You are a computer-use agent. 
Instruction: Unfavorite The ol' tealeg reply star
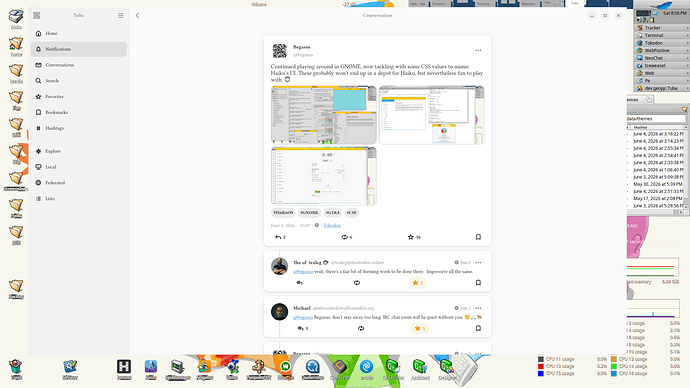[418, 283]
